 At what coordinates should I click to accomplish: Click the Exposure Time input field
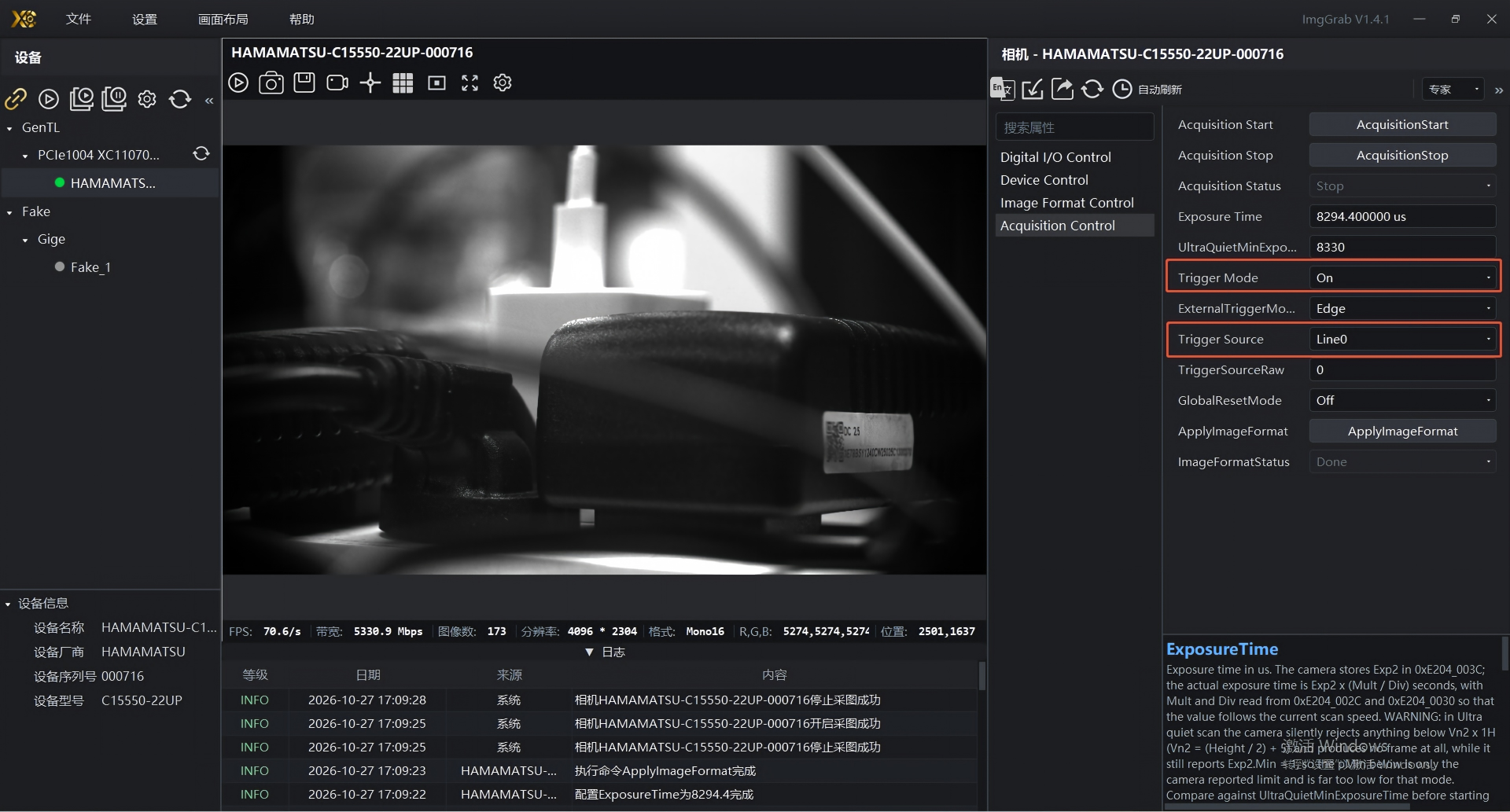coord(1402,216)
